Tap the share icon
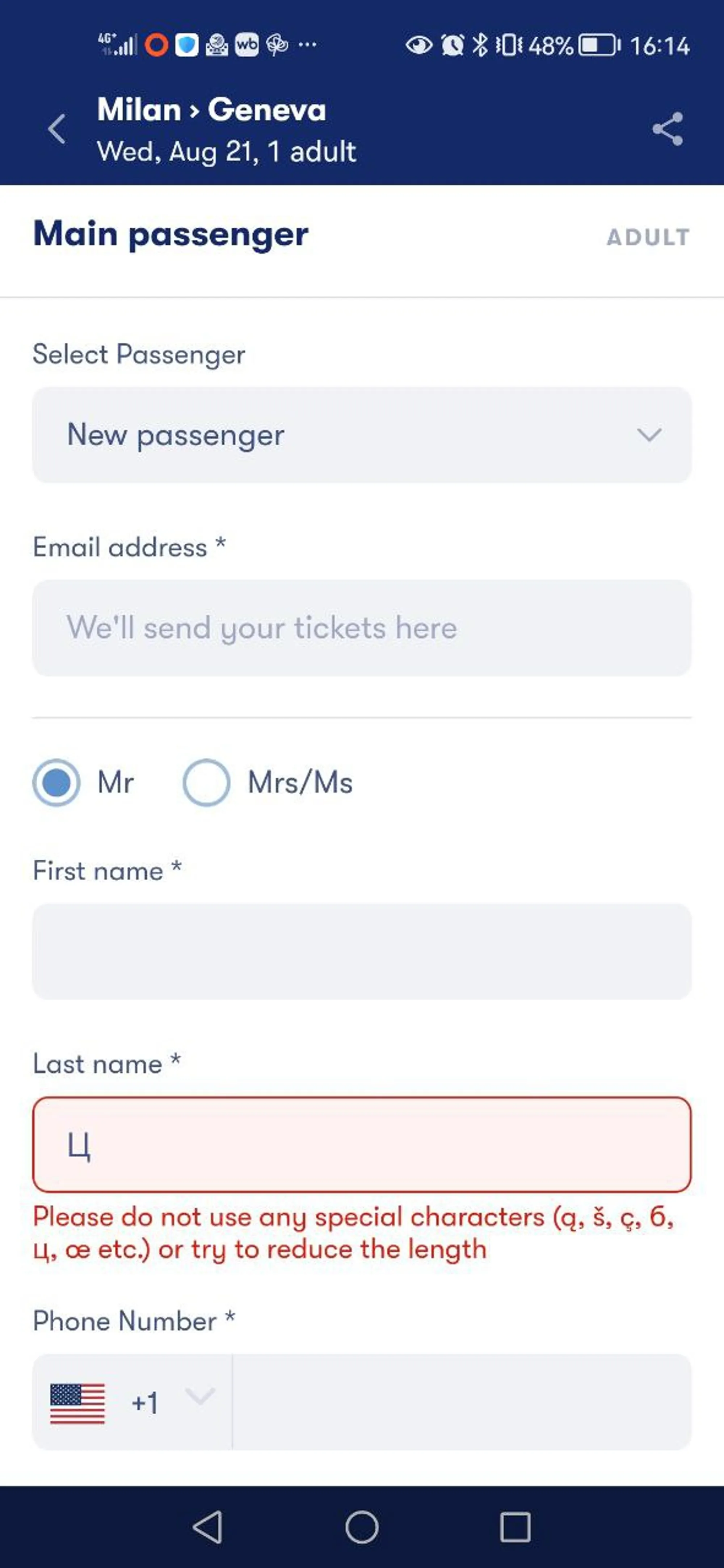This screenshot has height=1568, width=724. tap(668, 129)
